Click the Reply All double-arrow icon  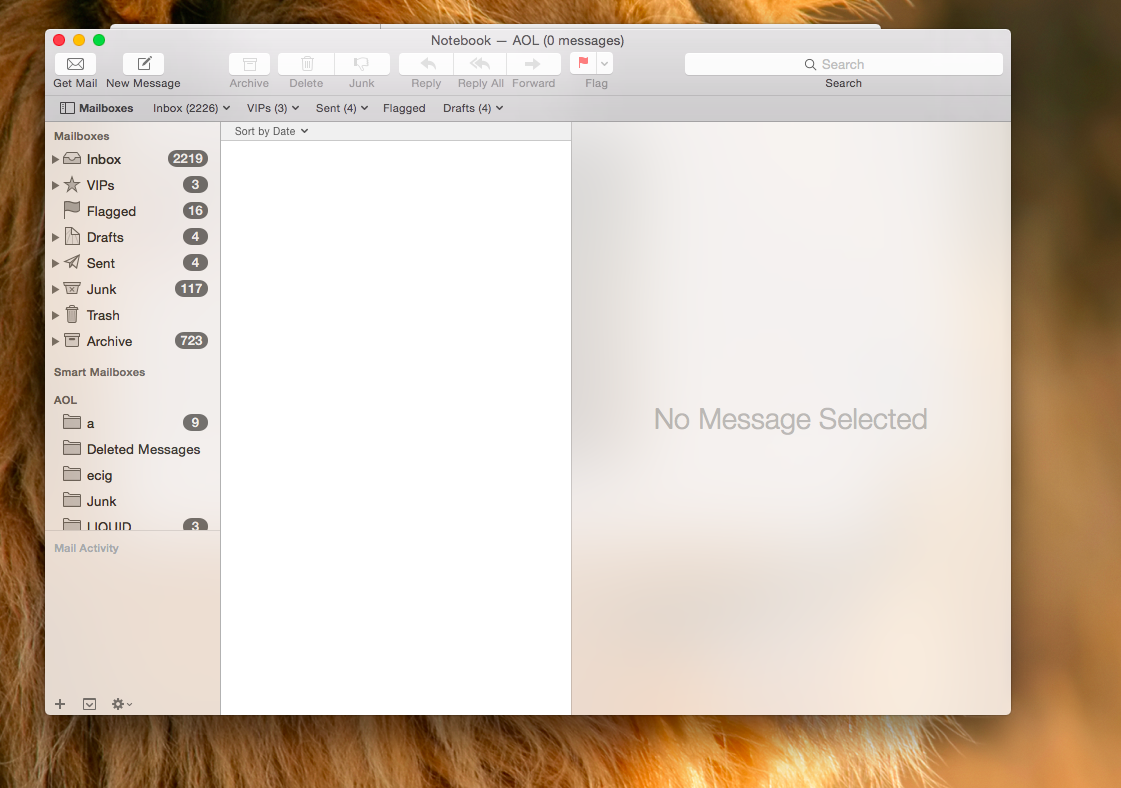pos(480,64)
